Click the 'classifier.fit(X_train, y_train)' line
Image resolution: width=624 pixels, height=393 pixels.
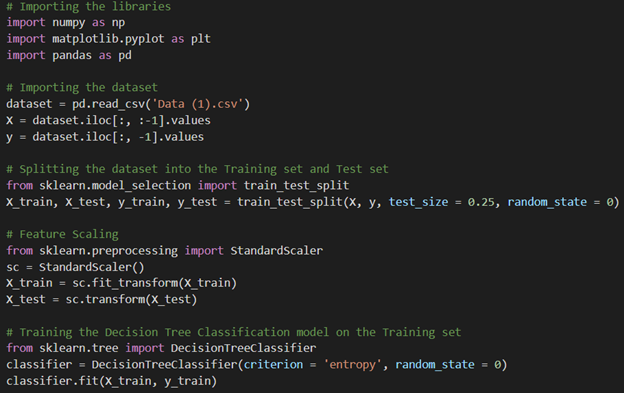111,381
